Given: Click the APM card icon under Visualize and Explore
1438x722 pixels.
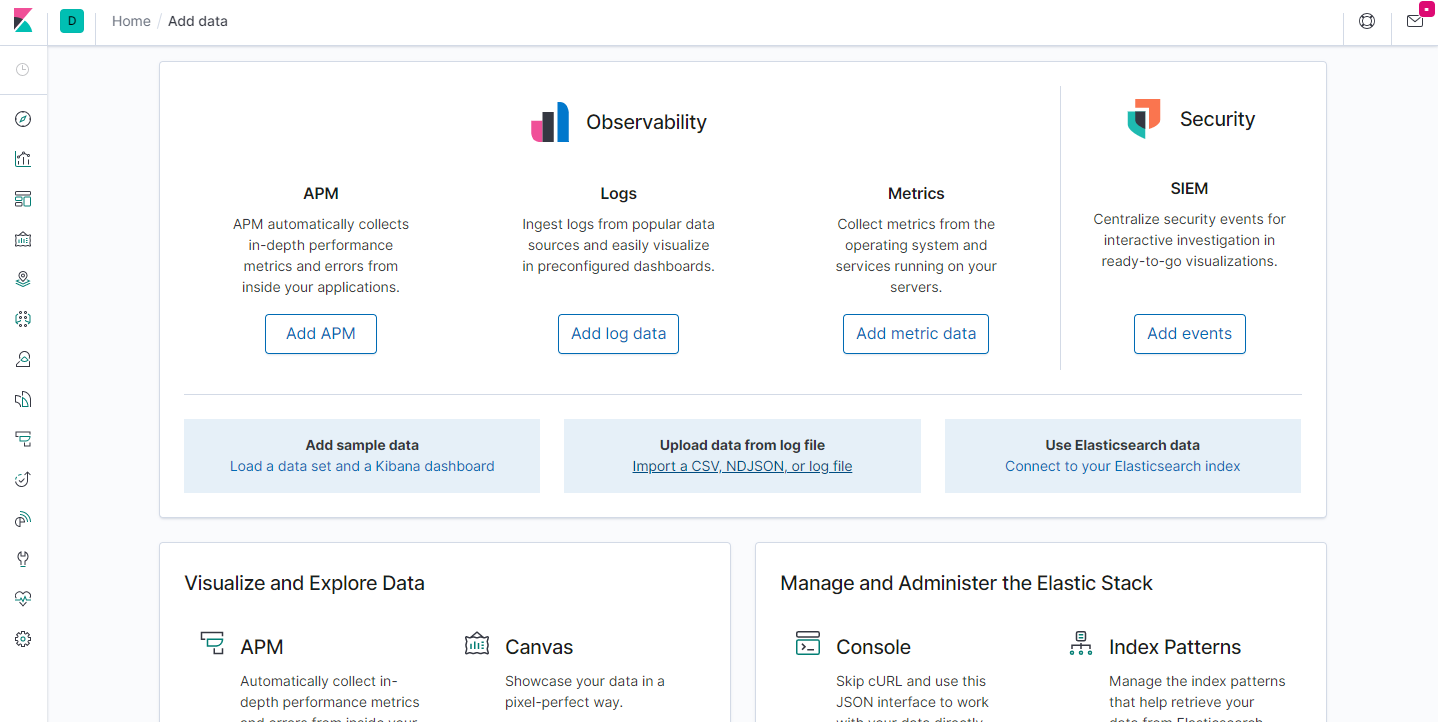Looking at the screenshot, I should (212, 643).
